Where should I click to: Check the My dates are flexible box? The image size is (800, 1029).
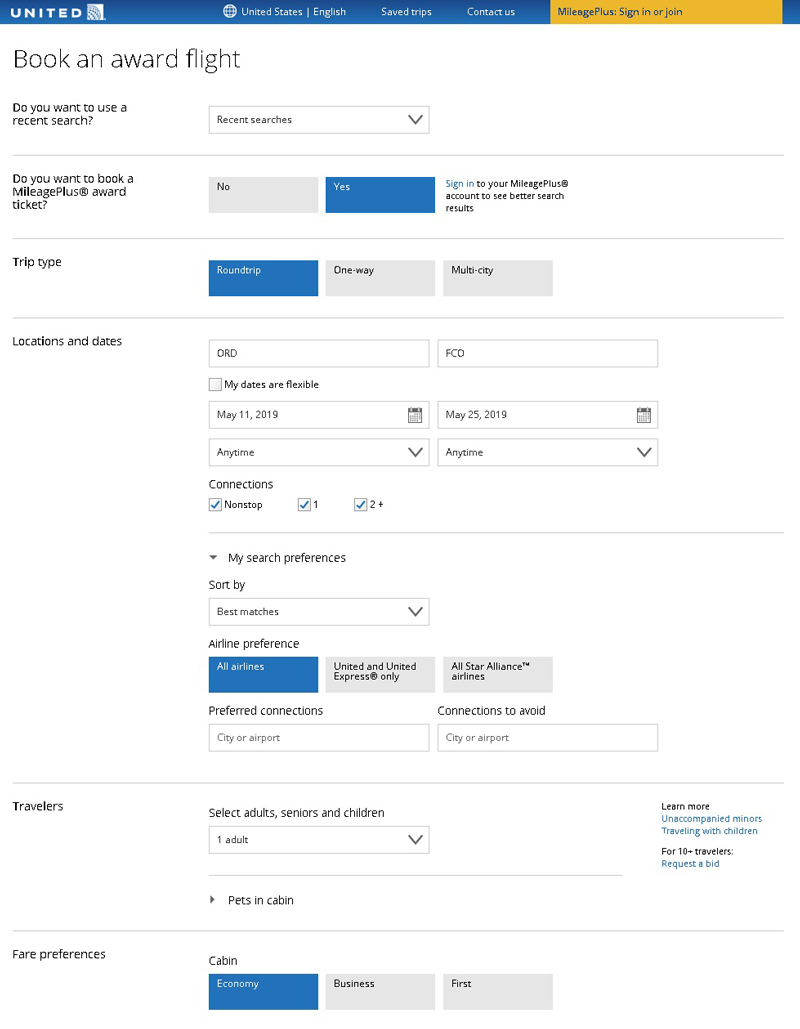(x=215, y=384)
